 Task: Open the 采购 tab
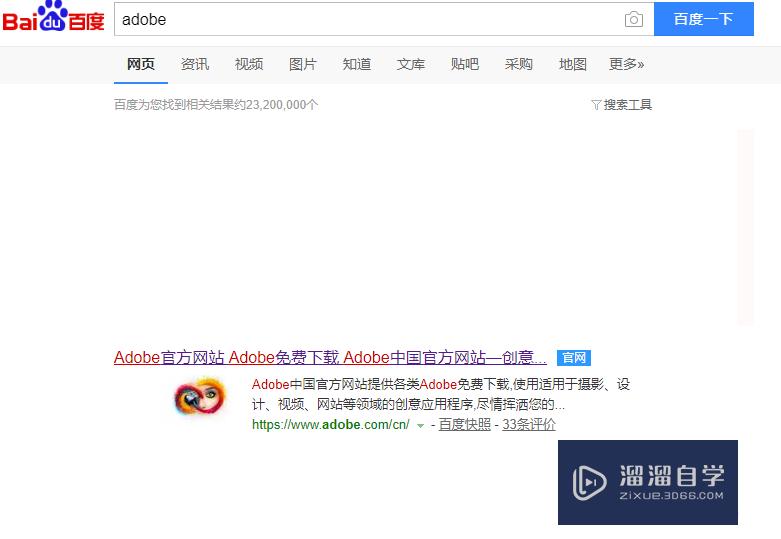point(519,64)
